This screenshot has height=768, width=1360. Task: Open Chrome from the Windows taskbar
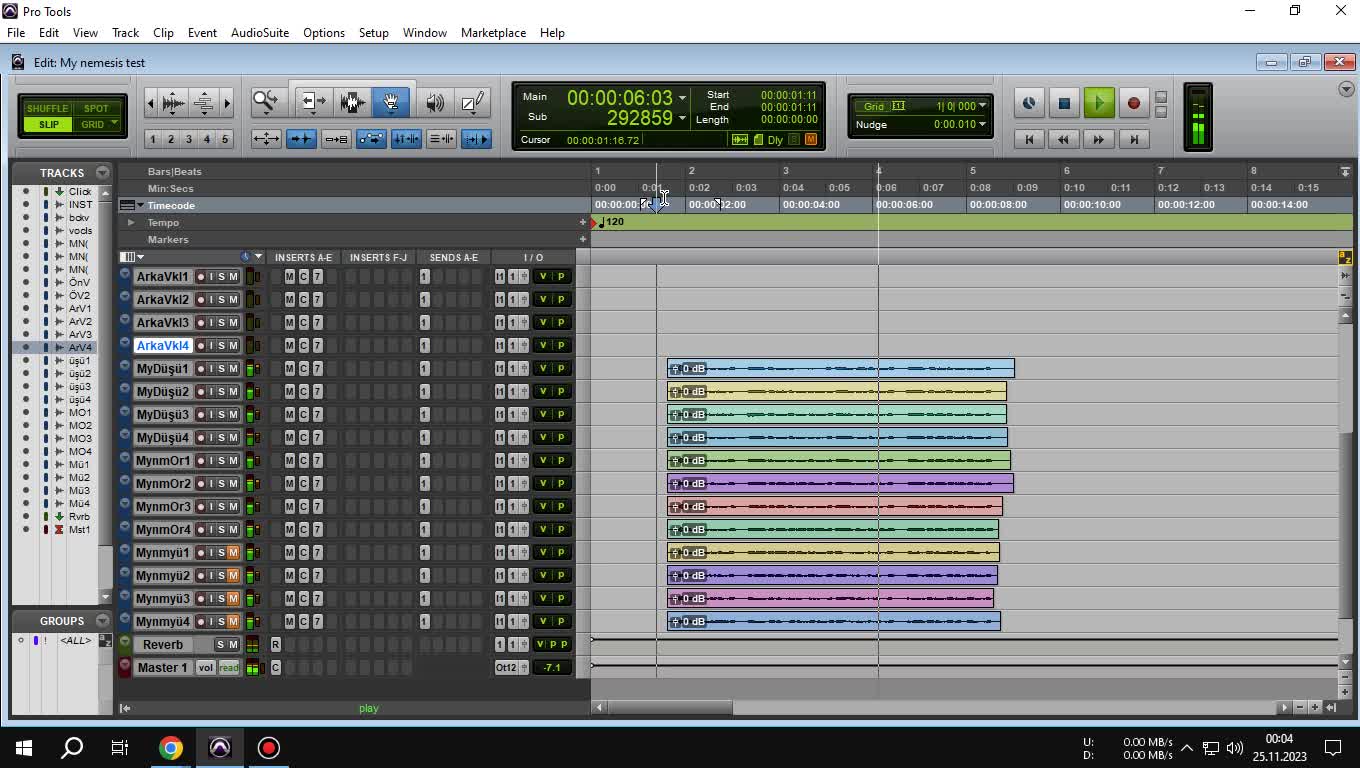coord(171,748)
